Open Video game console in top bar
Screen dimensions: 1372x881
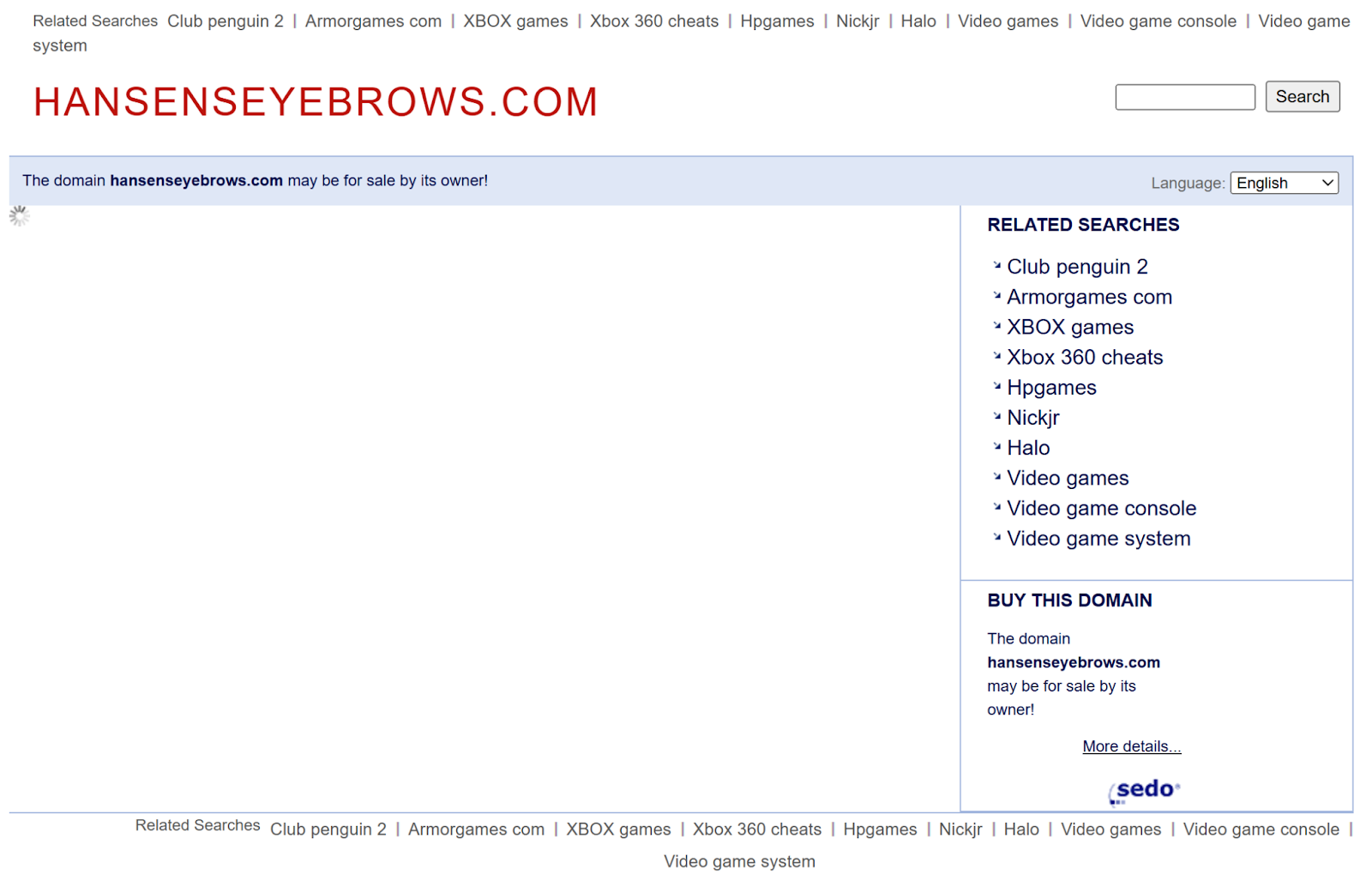click(1158, 21)
